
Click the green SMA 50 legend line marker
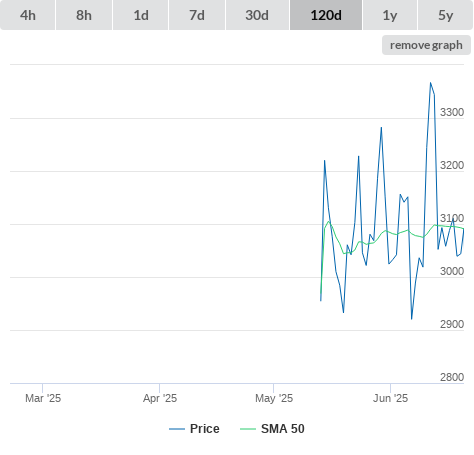248,429
